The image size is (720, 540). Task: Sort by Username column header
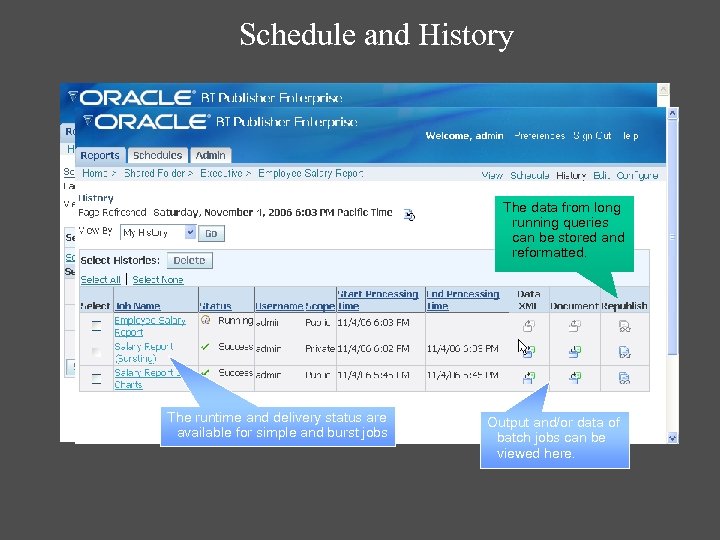click(279, 306)
